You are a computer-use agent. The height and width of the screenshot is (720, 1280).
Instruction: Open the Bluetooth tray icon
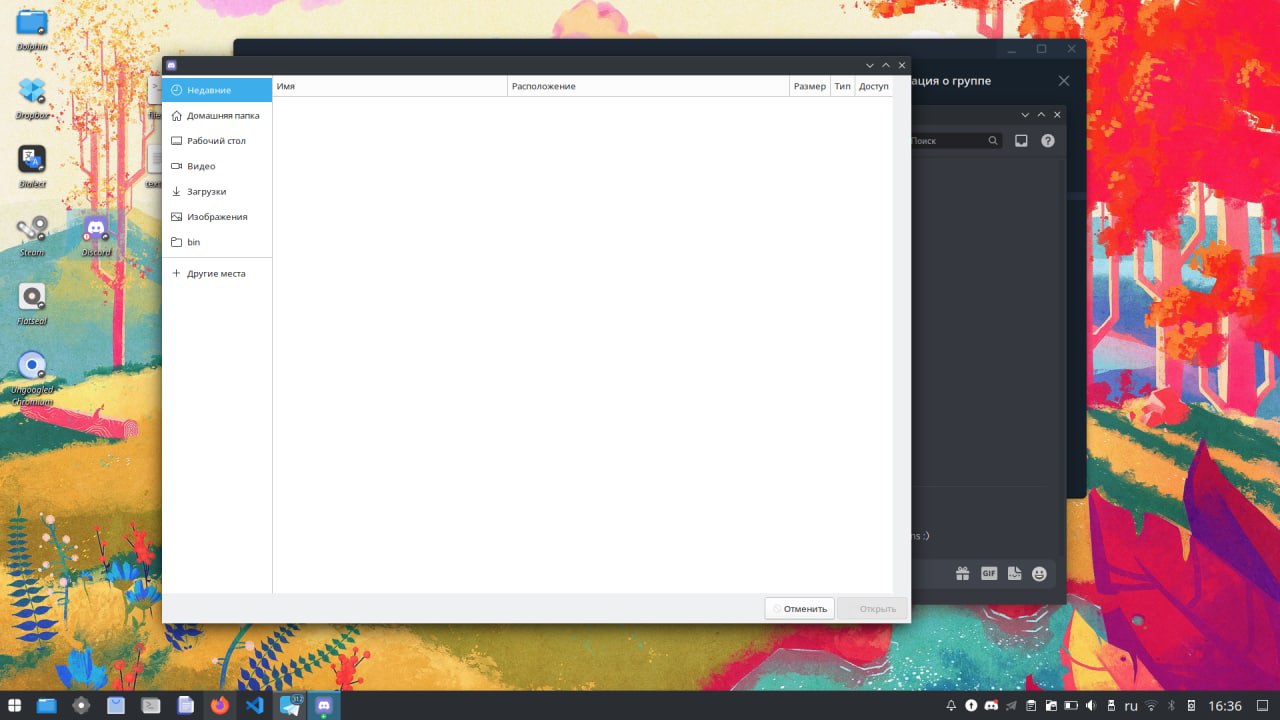pos(1171,705)
